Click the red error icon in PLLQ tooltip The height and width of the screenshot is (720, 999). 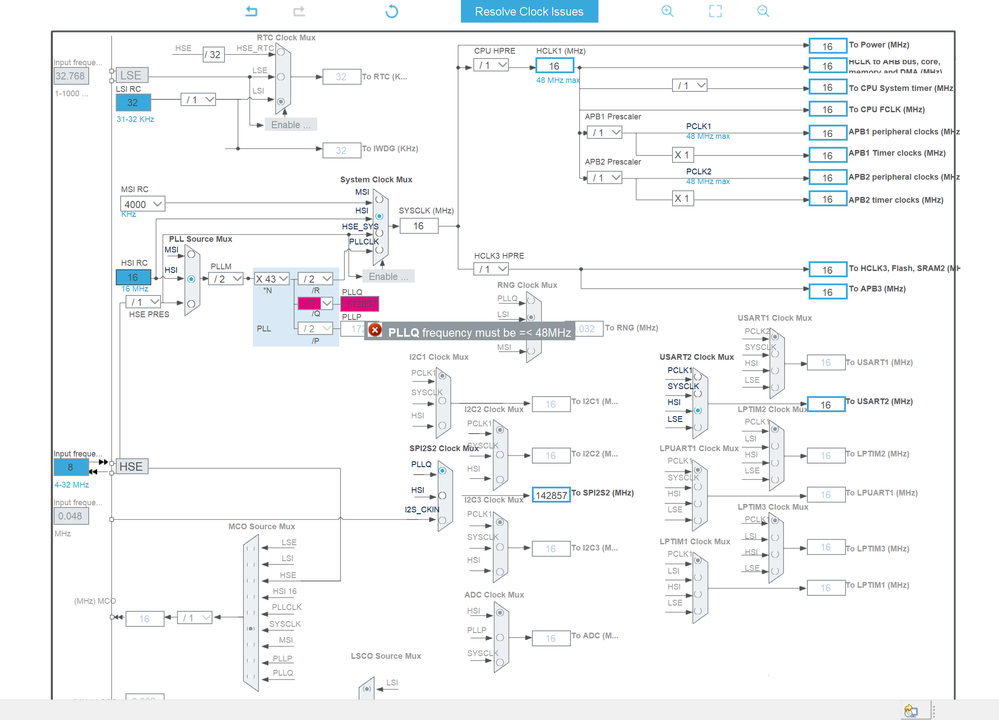click(x=375, y=330)
